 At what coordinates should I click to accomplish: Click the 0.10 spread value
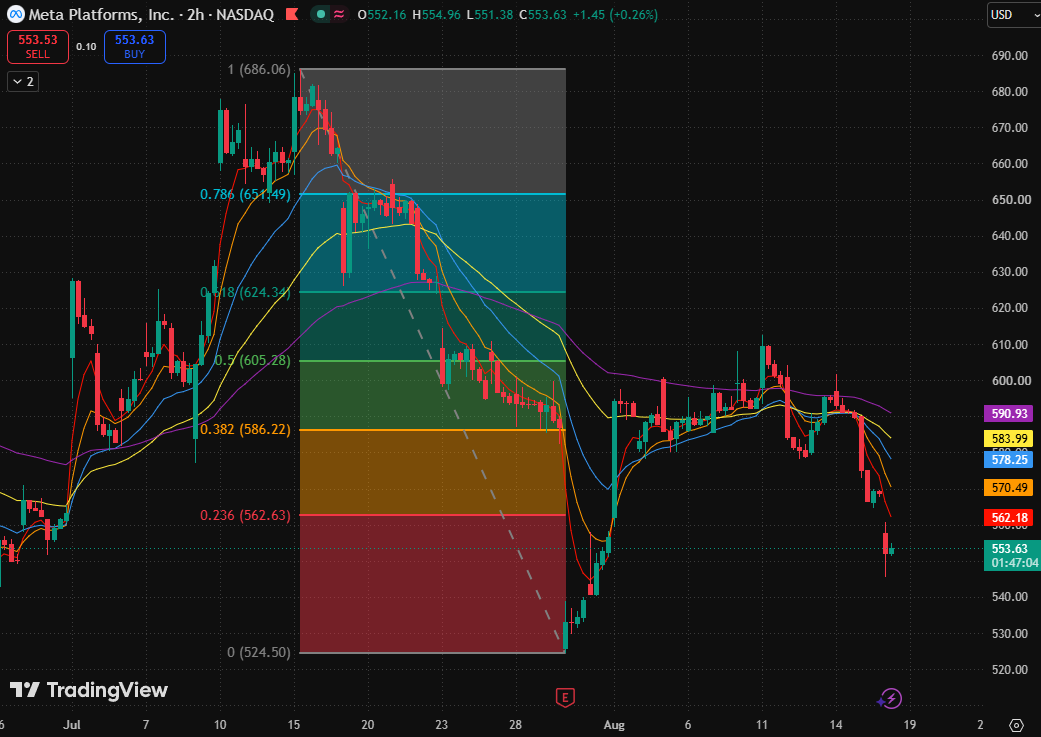pos(86,46)
